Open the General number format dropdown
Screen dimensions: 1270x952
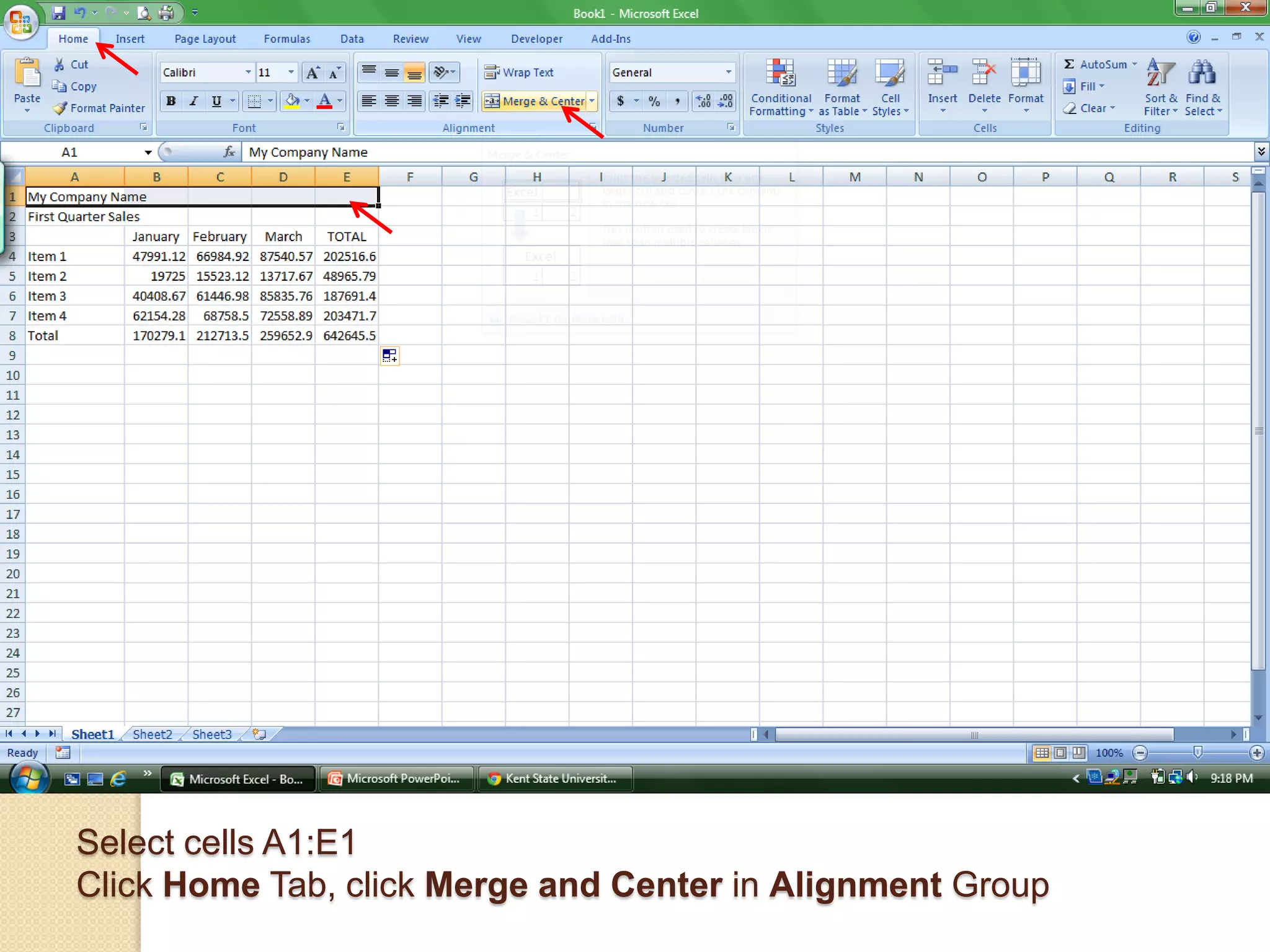[x=729, y=73]
